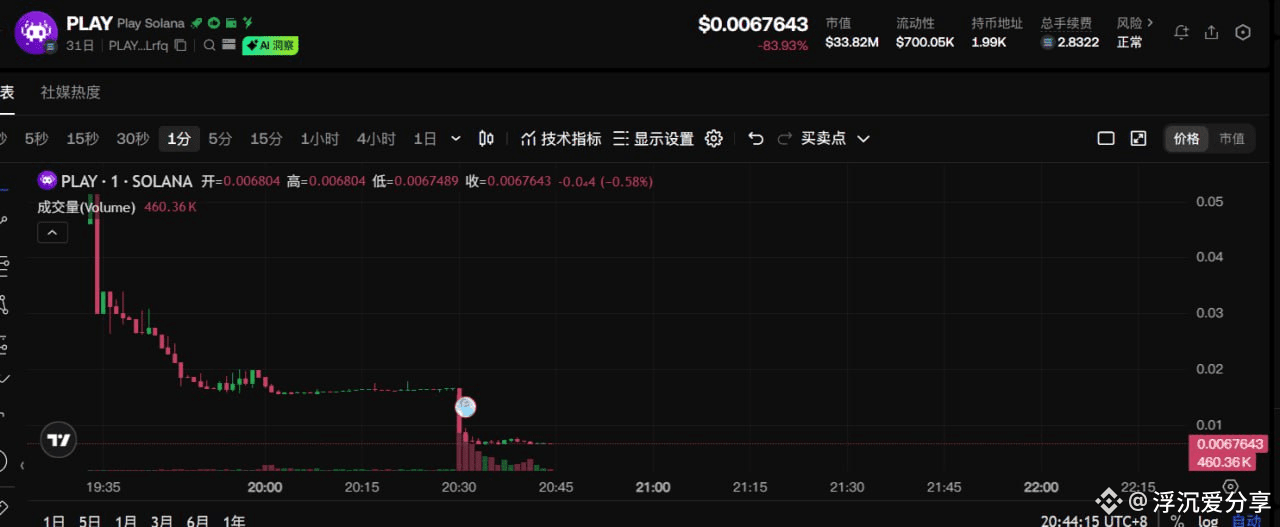Open the 20:44:15 UTC+8 timezone selector

coord(1094,521)
